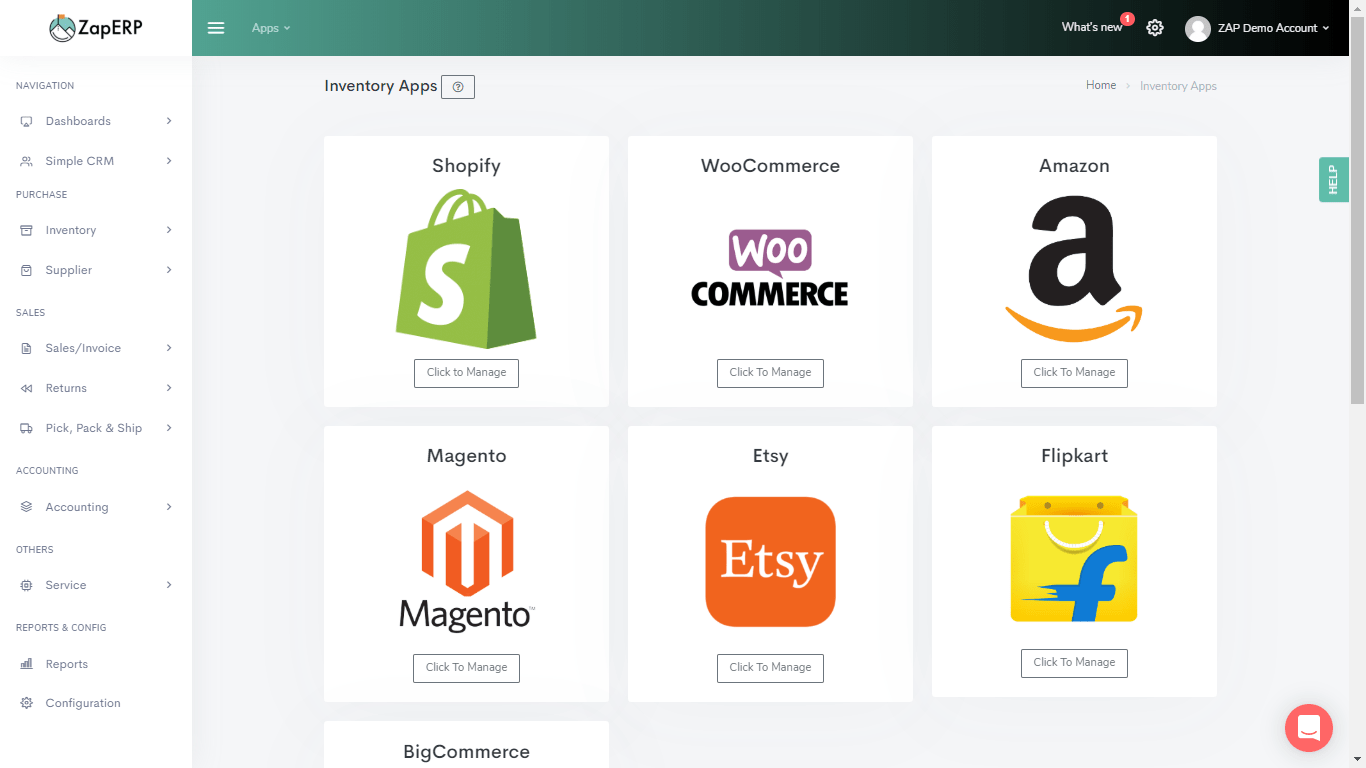Image resolution: width=1366 pixels, height=768 pixels.
Task: Click the Sales/Invoice document icon
Action: (27, 348)
